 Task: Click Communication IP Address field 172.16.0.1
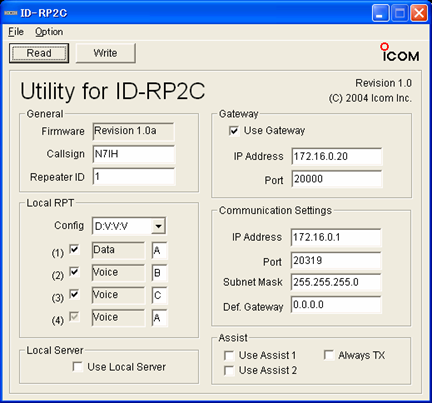(x=336, y=237)
